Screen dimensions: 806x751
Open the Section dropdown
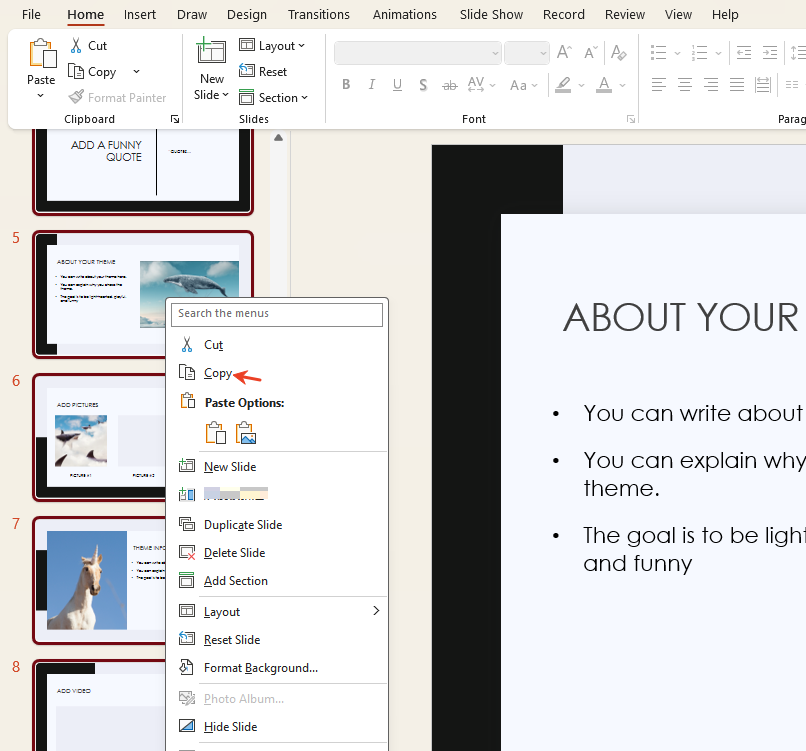pyautogui.click(x=275, y=97)
